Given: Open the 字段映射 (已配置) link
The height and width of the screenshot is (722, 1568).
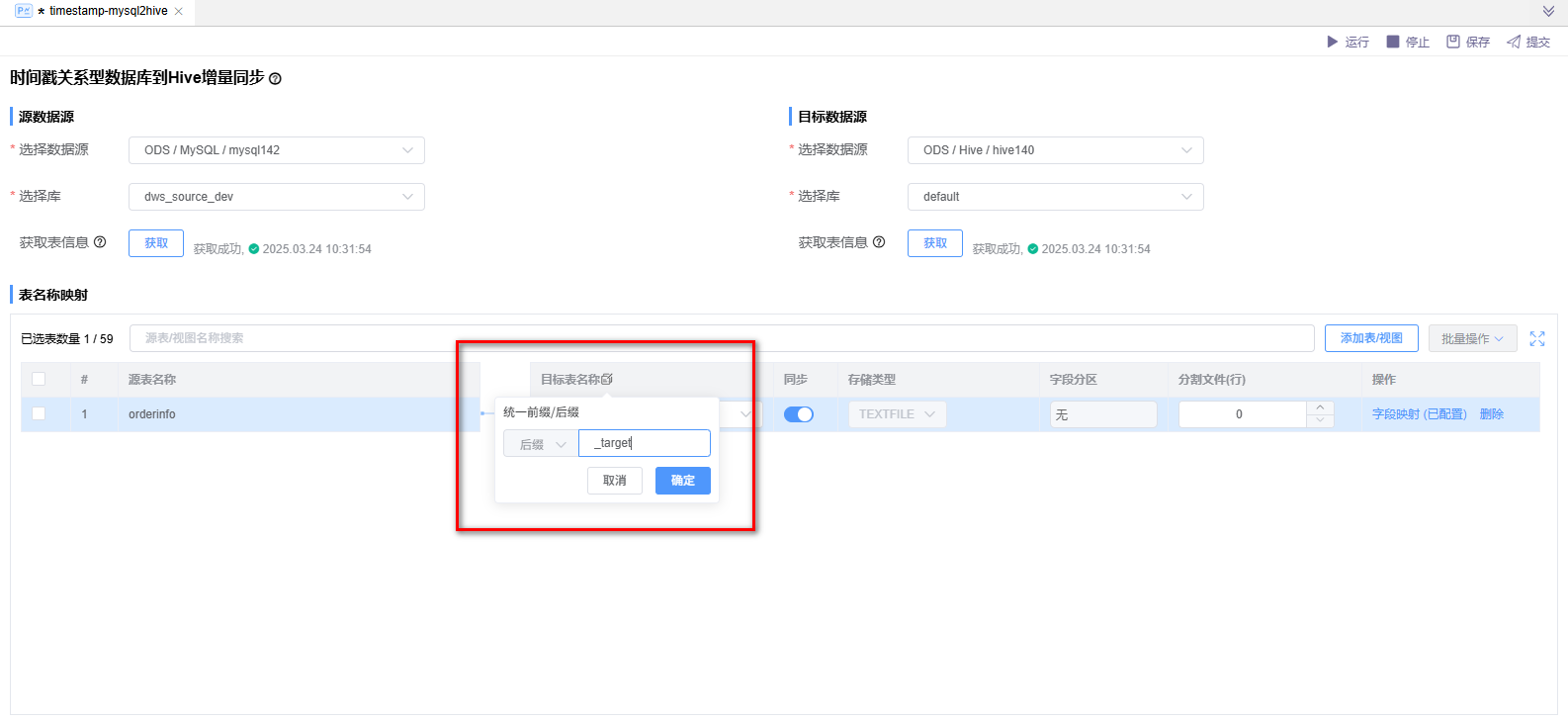Looking at the screenshot, I should [x=1419, y=414].
